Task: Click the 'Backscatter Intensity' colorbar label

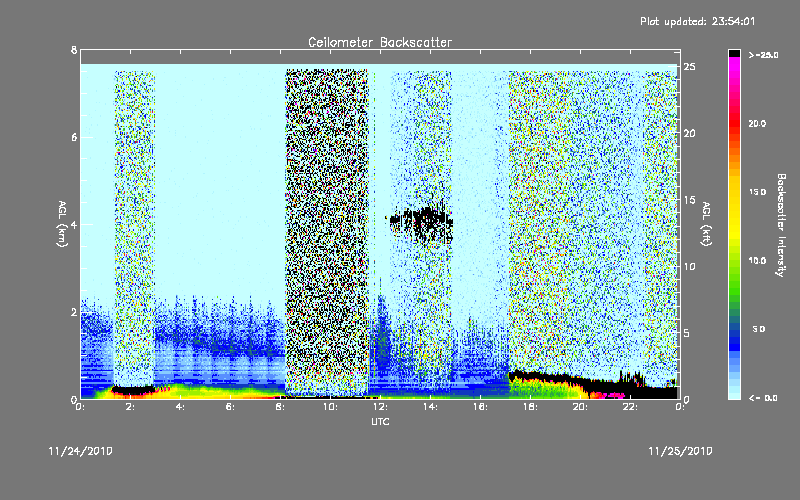Action: pos(781,225)
